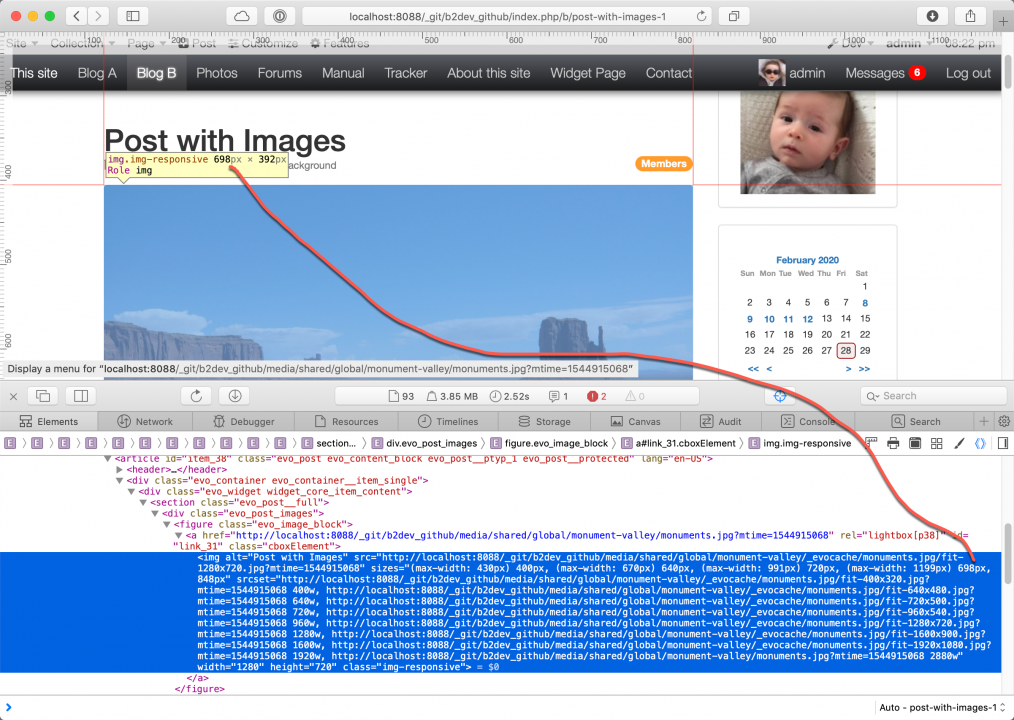The image size is (1014, 720).
Task: Open the 1Password extension button
Action: (x=279, y=16)
